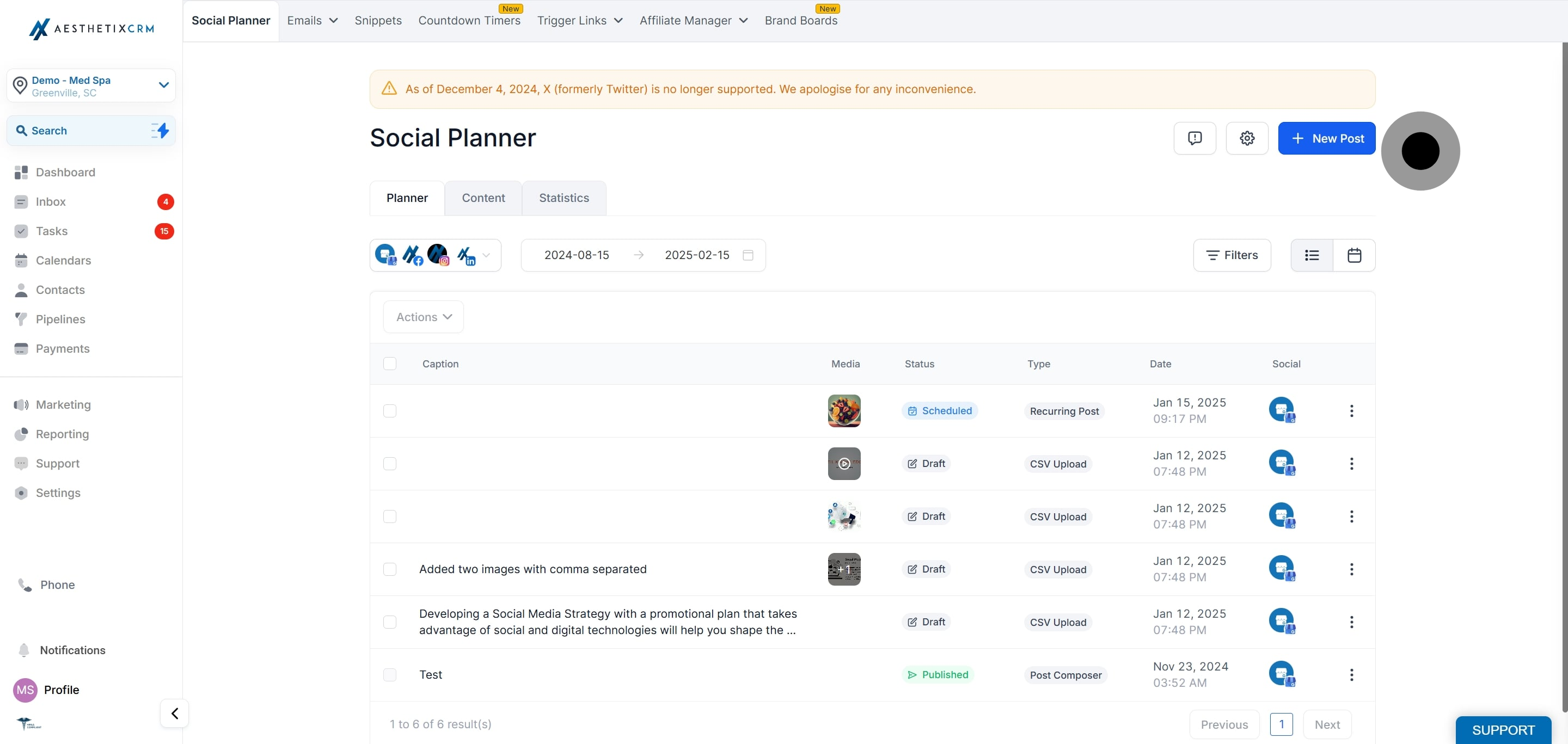Open the Filters button
This screenshot has height=744, width=1568.
point(1232,255)
